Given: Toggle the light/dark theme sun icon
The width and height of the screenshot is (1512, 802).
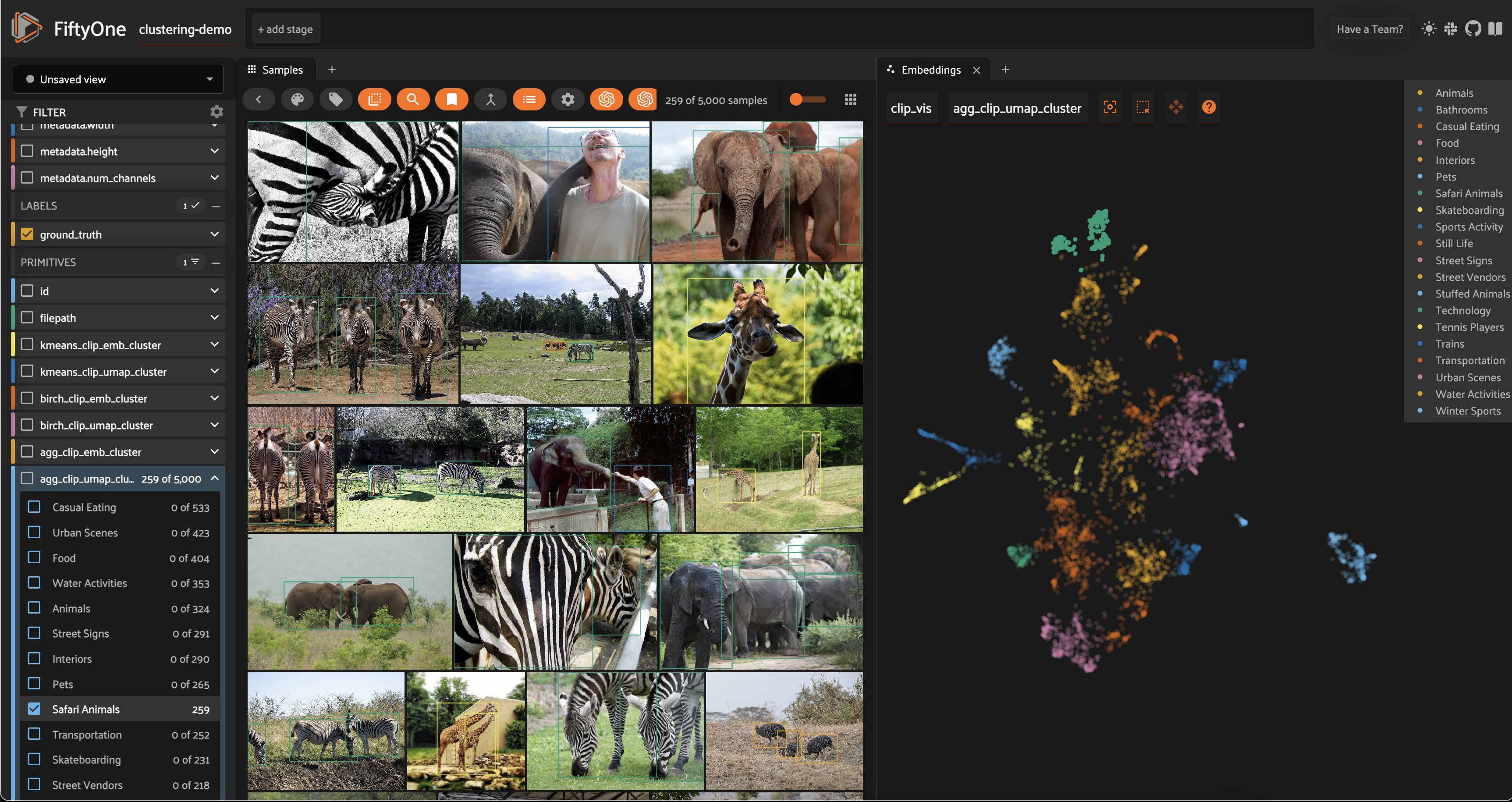Looking at the screenshot, I should click(x=1429, y=29).
